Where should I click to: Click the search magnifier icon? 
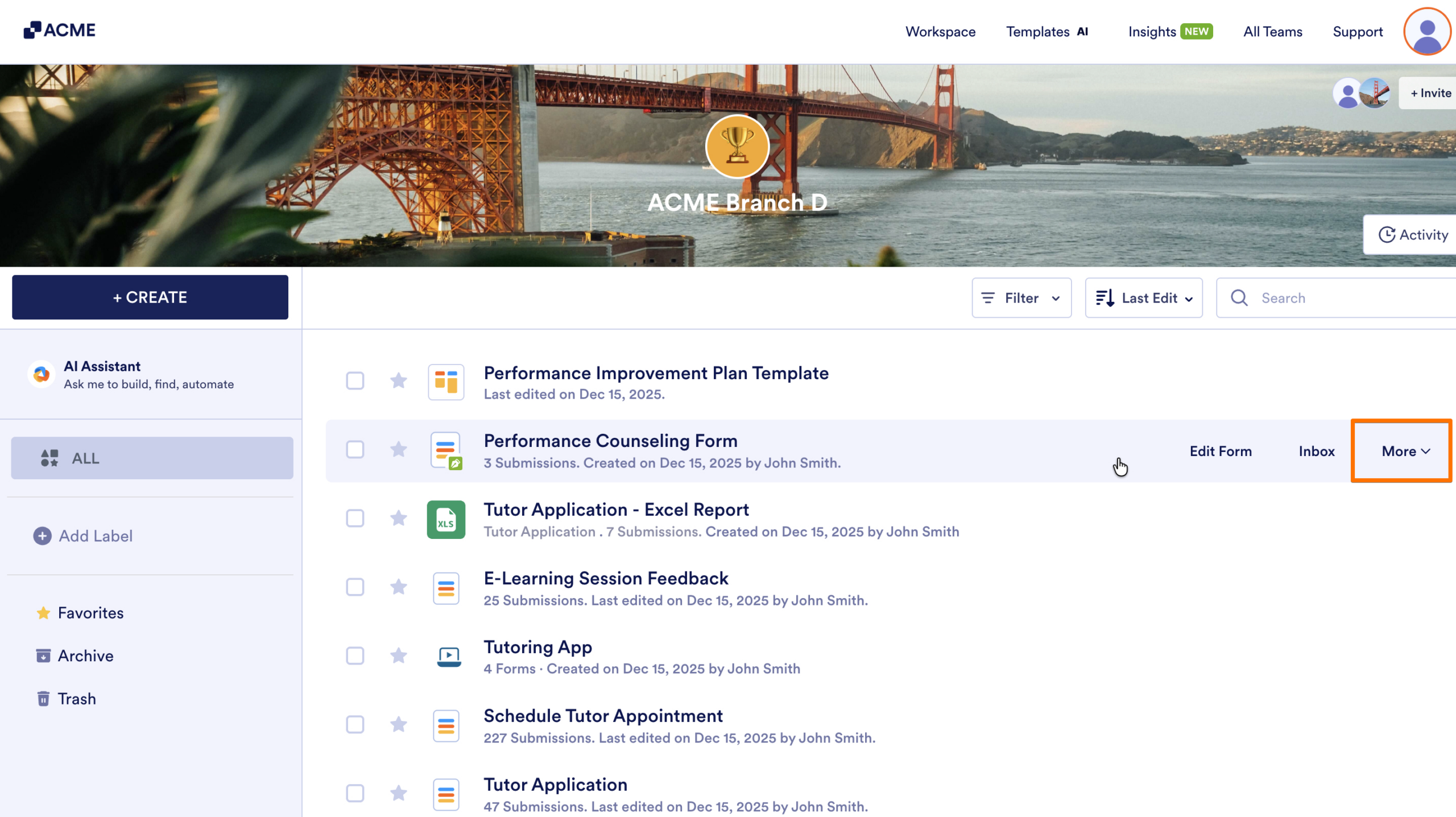point(1240,297)
